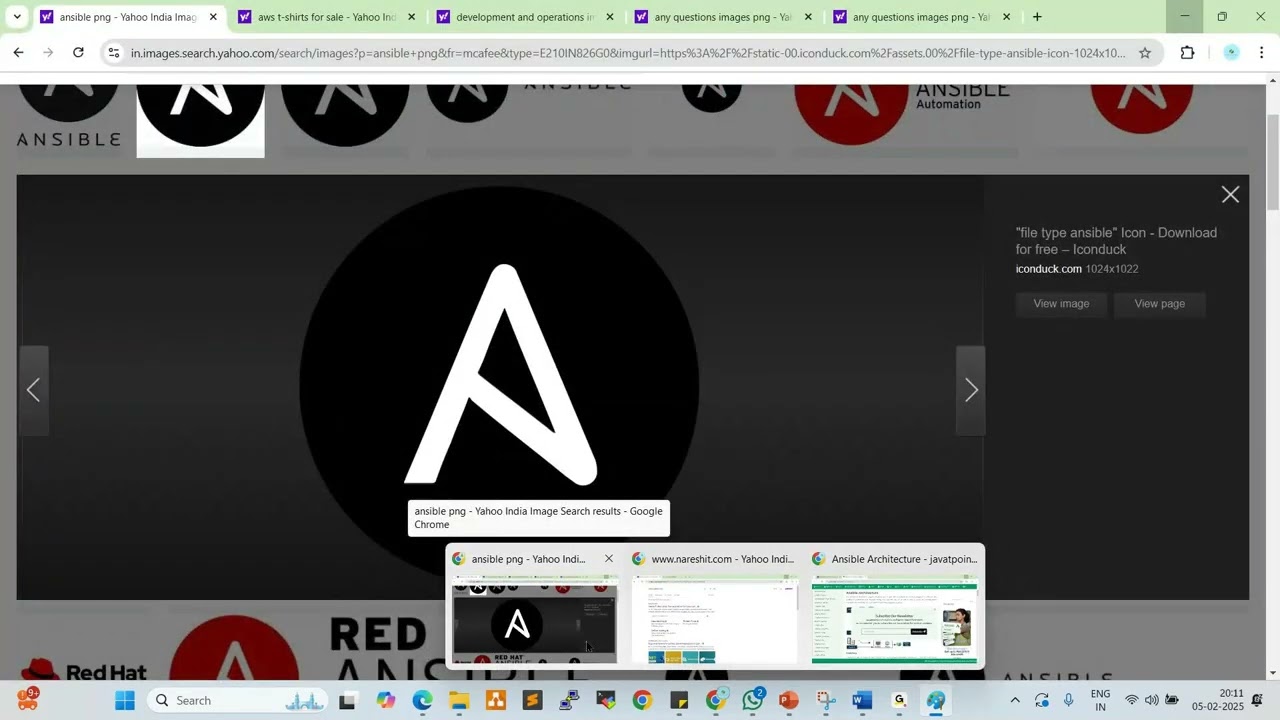Show the next image in the viewer

[971, 390]
